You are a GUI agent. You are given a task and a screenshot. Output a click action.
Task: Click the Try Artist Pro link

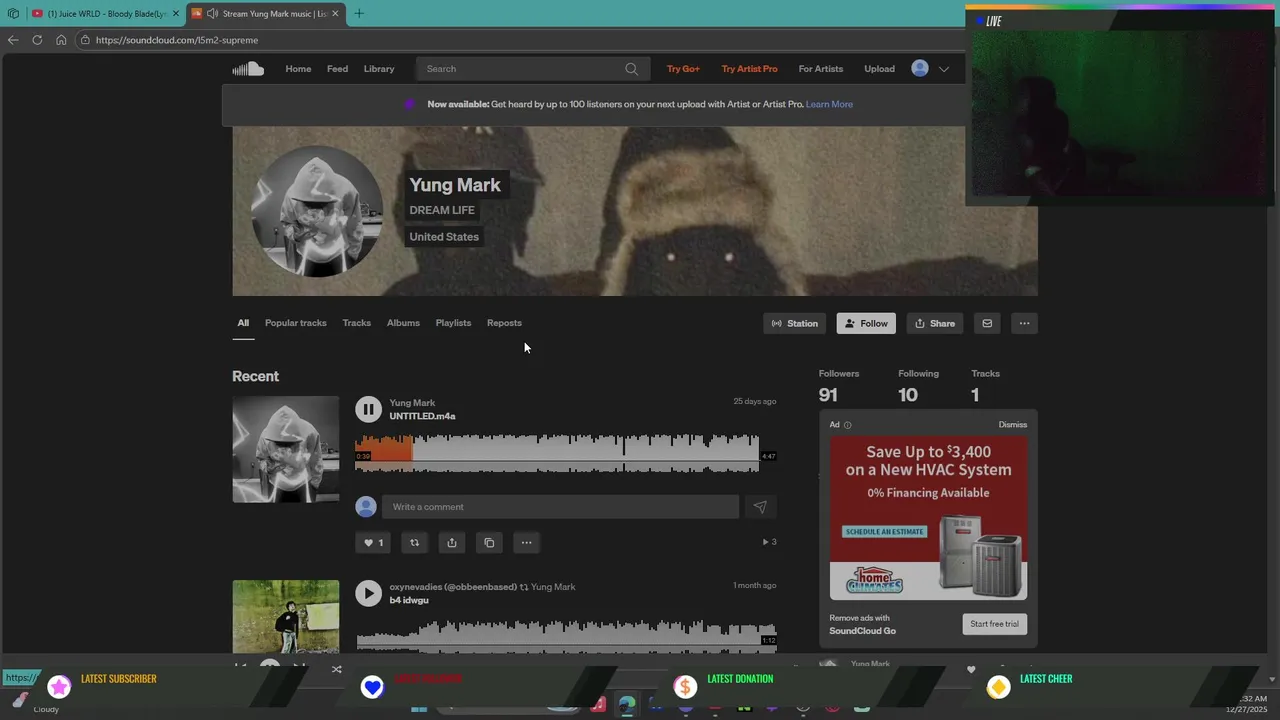749,69
